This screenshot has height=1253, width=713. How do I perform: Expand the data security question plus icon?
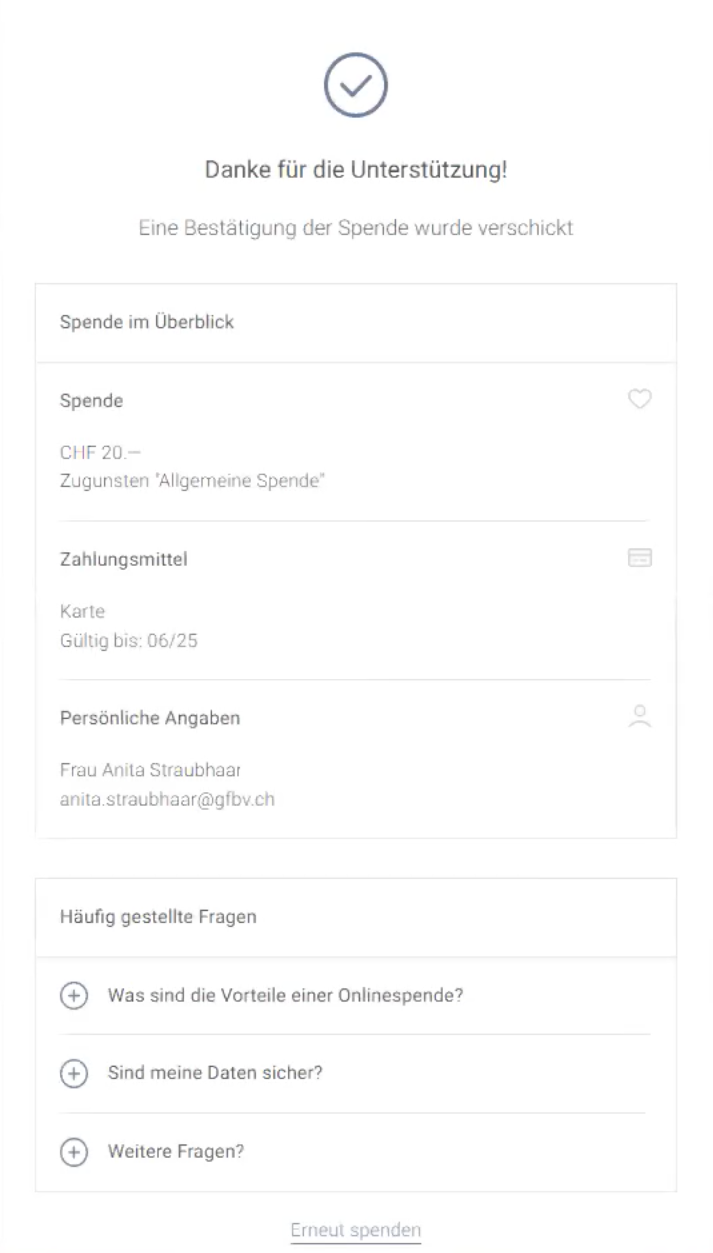[x=74, y=1074]
